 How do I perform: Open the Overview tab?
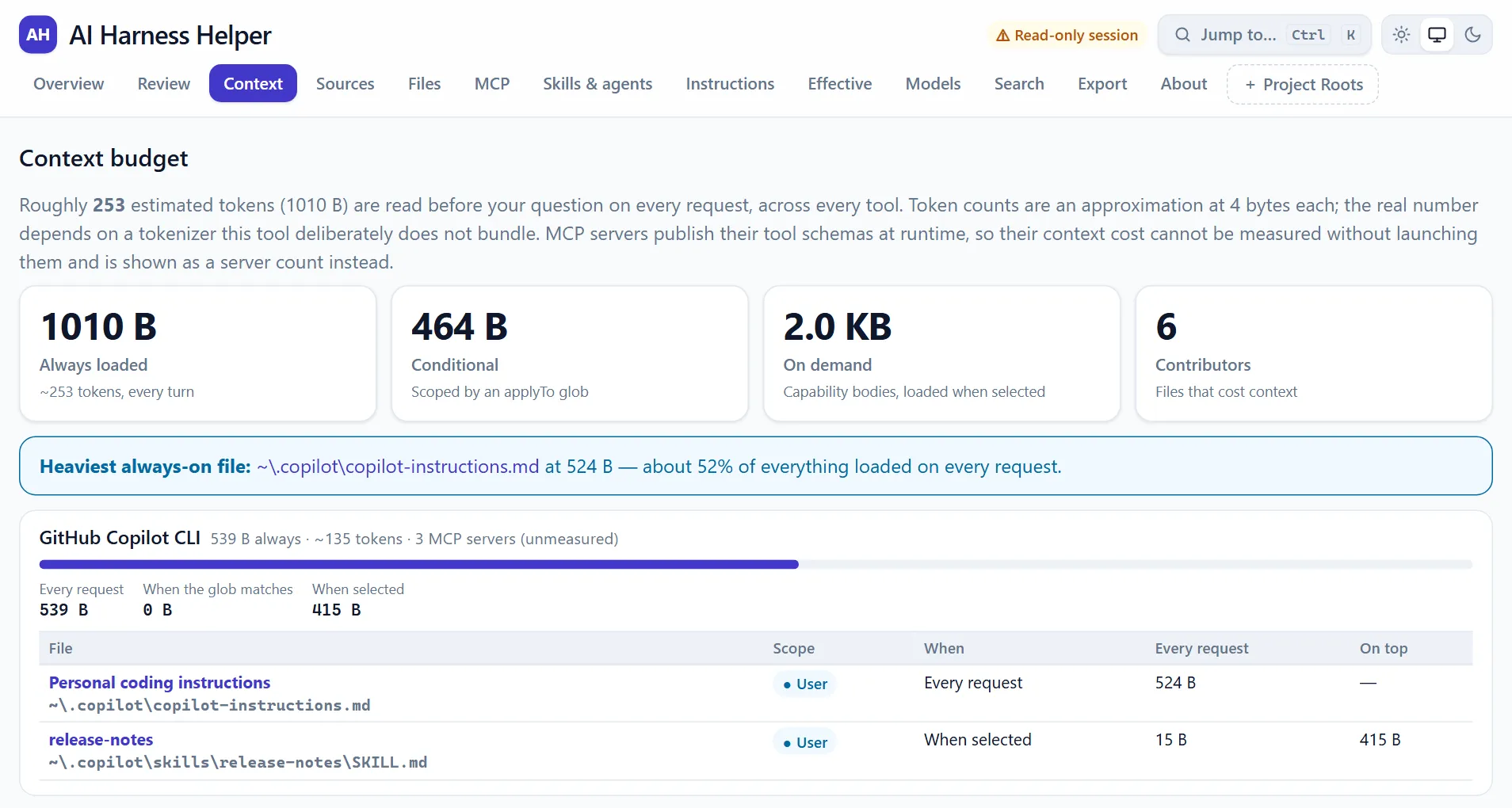pos(69,83)
